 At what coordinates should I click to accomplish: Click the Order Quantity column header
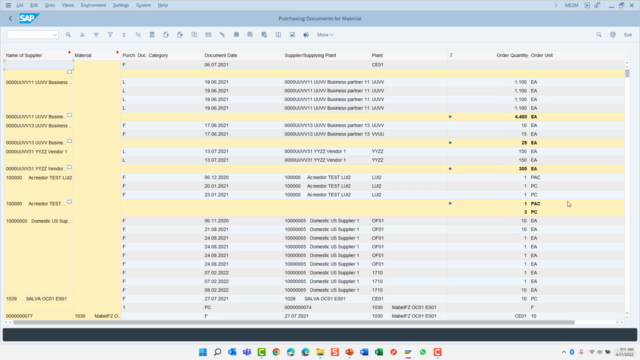pos(488,55)
